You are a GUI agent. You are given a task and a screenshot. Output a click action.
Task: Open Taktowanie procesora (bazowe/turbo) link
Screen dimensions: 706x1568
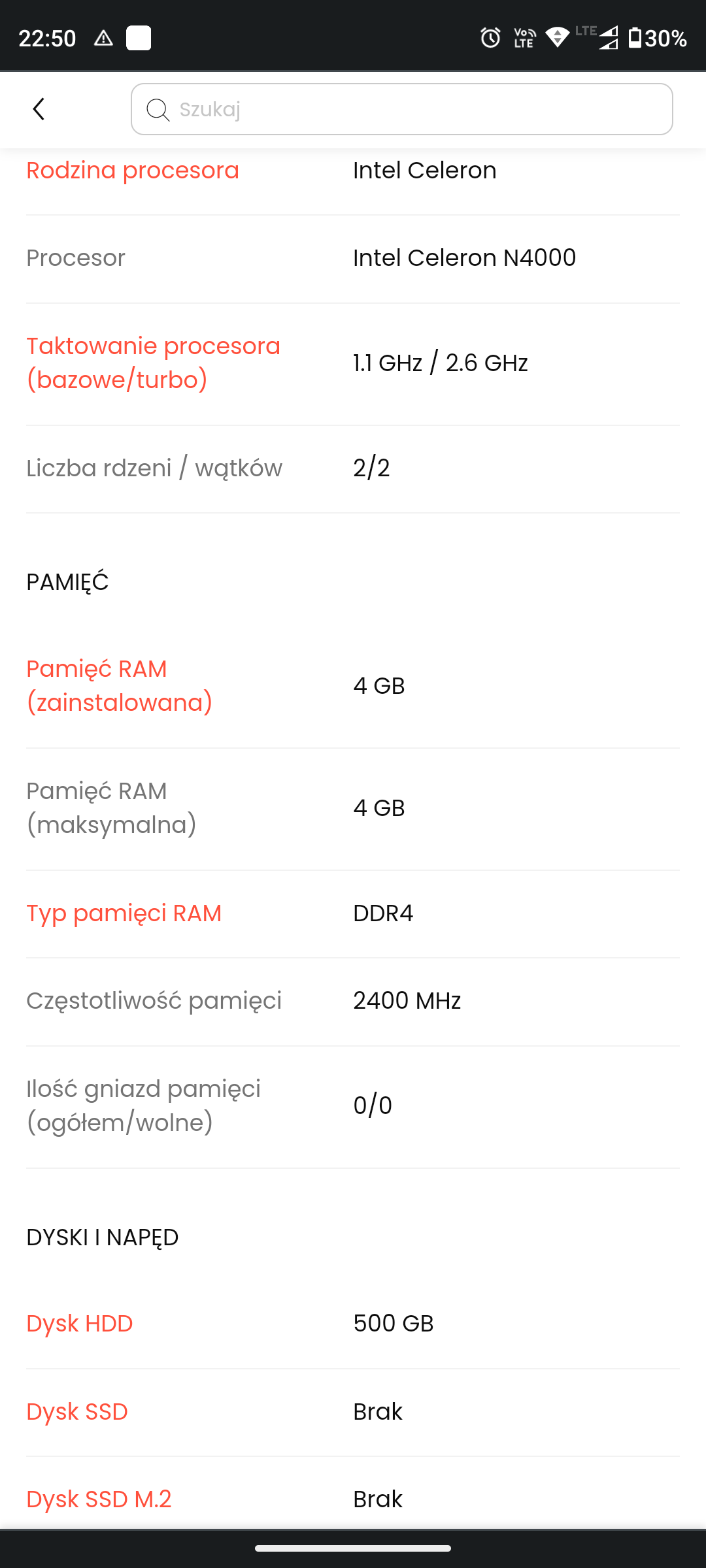(x=153, y=363)
